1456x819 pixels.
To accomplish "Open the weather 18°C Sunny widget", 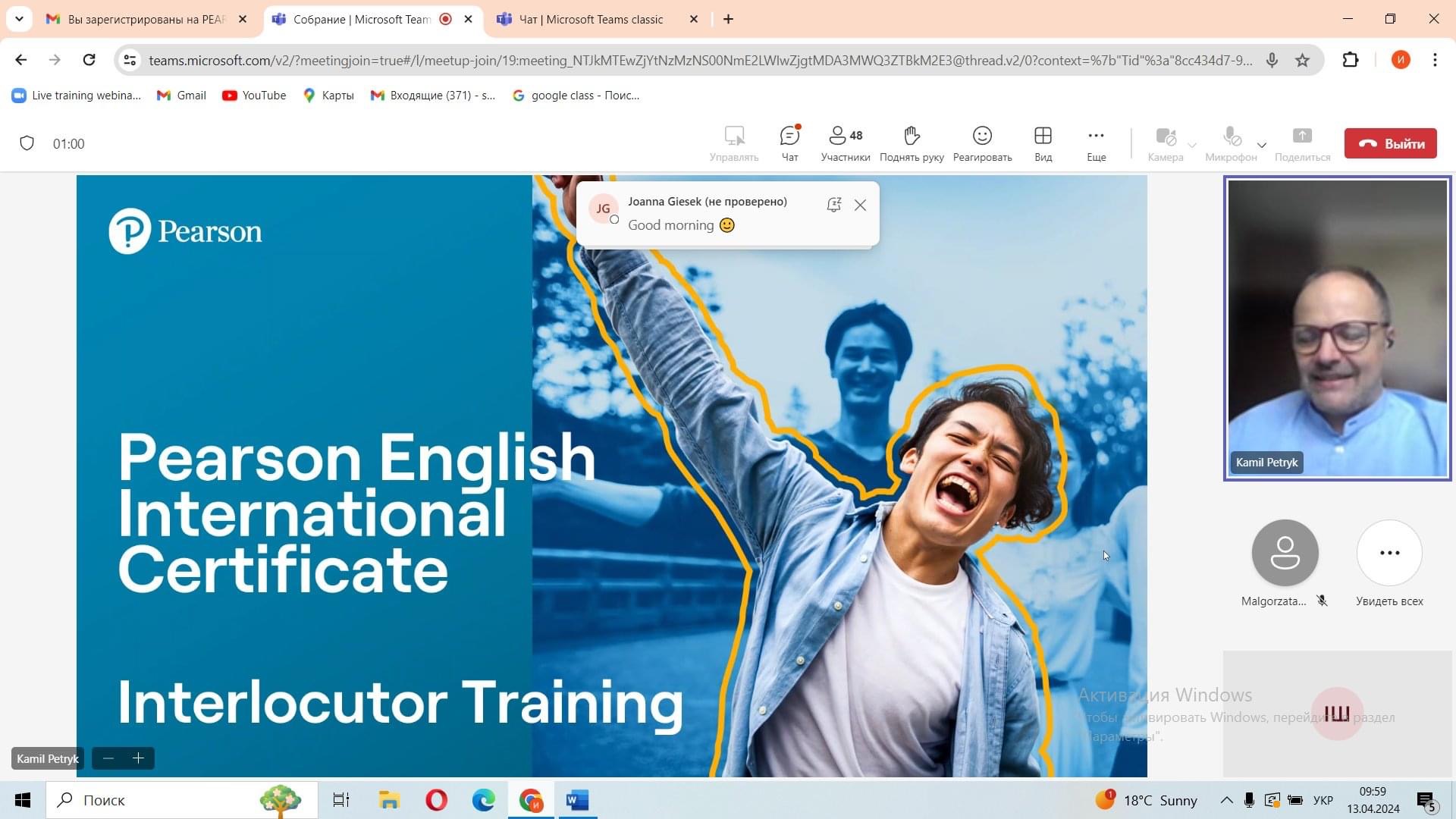I will tap(1146, 800).
